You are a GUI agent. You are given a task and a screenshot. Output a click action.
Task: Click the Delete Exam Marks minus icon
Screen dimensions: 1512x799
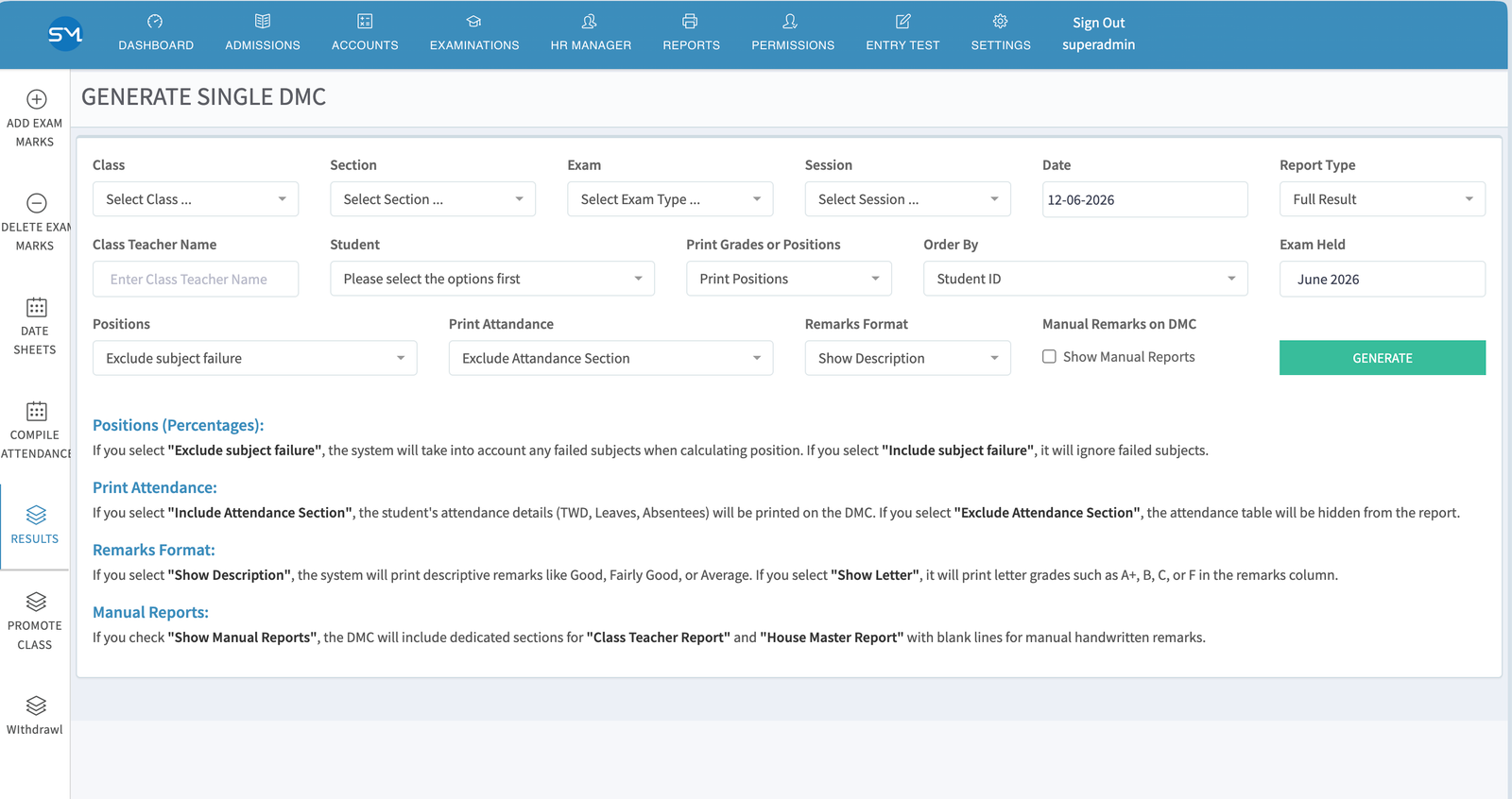pos(36,203)
